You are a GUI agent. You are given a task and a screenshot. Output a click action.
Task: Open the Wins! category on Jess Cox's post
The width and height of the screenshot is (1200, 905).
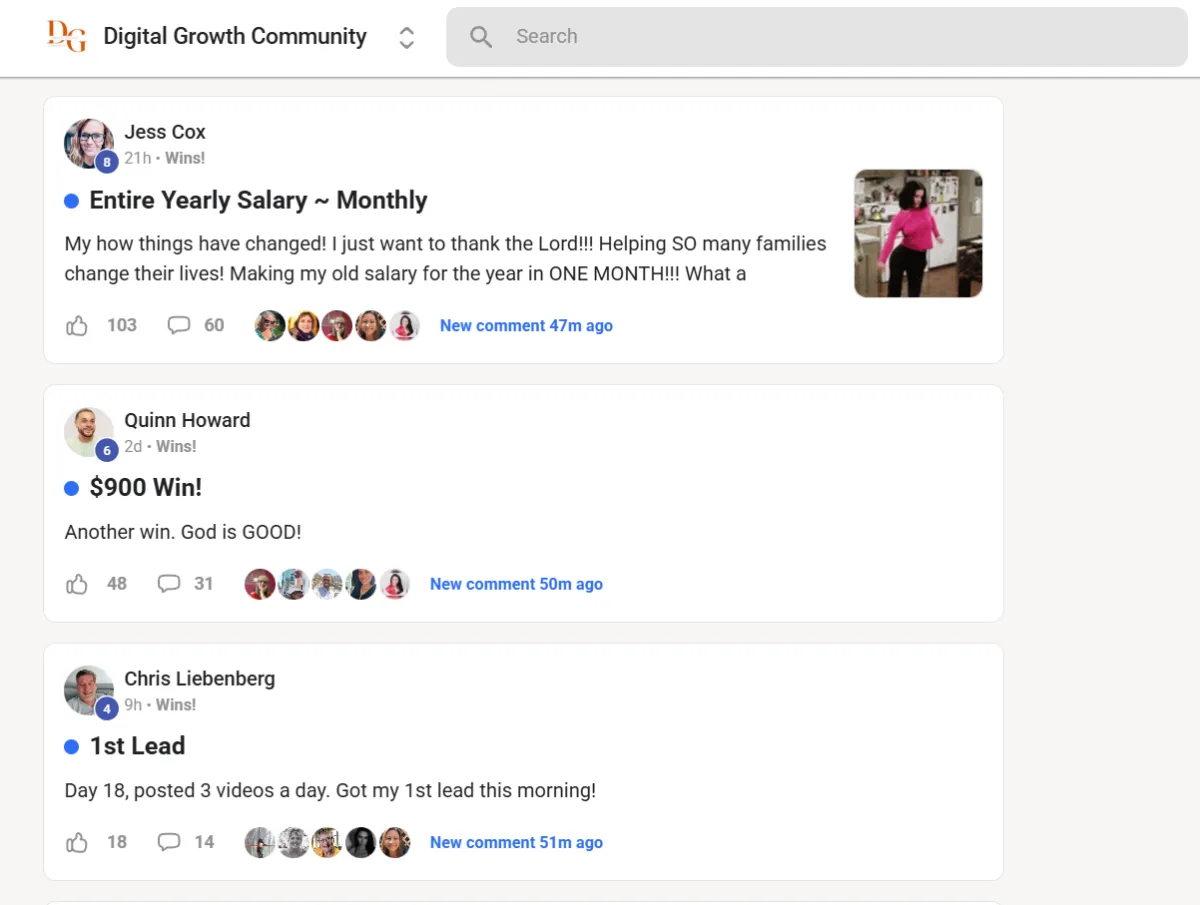click(x=185, y=158)
